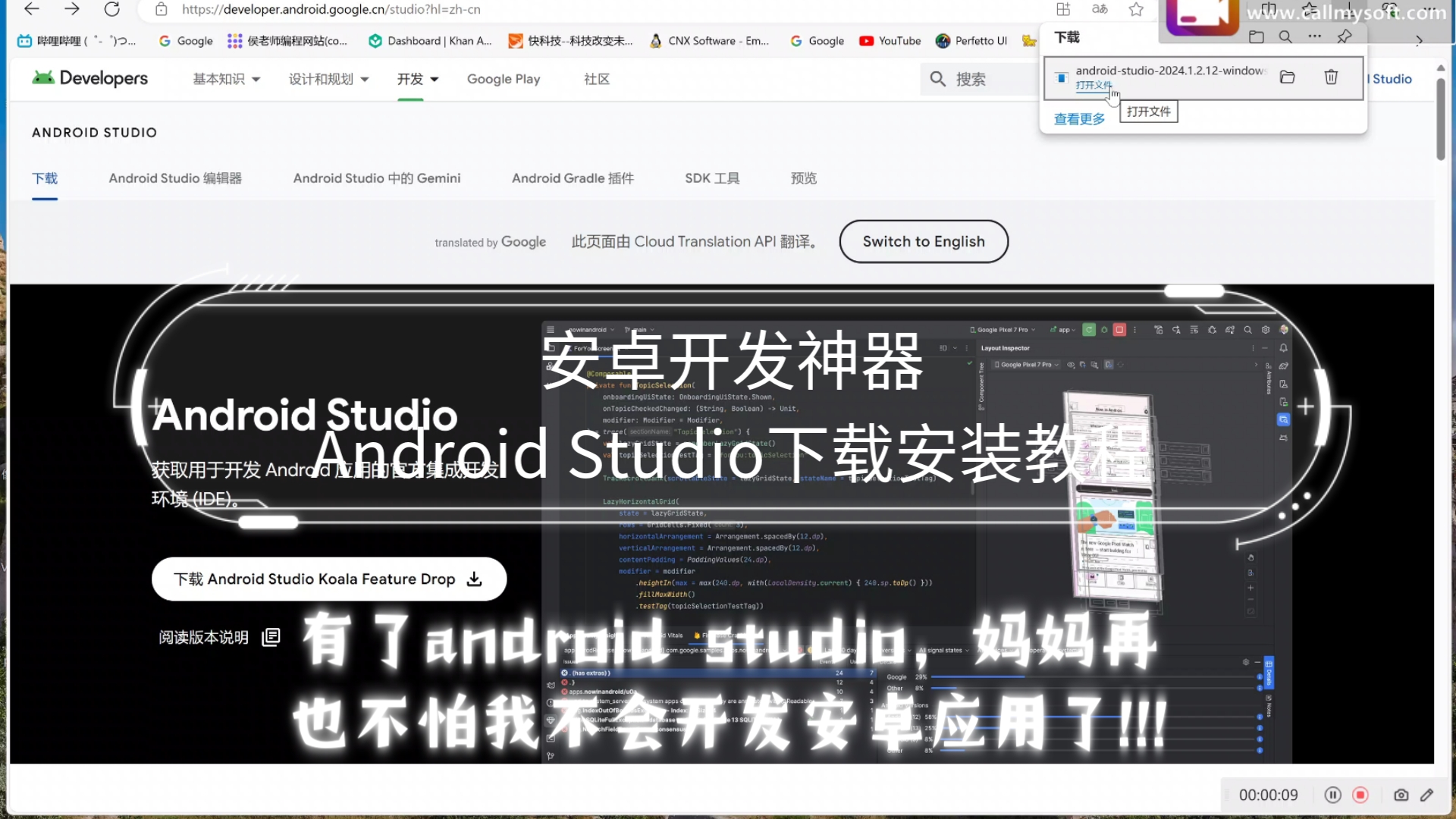The image size is (1456, 819).
Task: Click the search magnifier icon
Action: [938, 79]
